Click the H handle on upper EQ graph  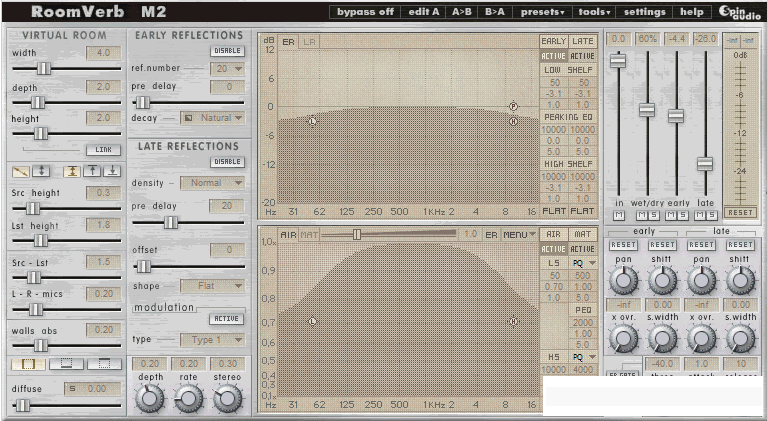[513, 121]
